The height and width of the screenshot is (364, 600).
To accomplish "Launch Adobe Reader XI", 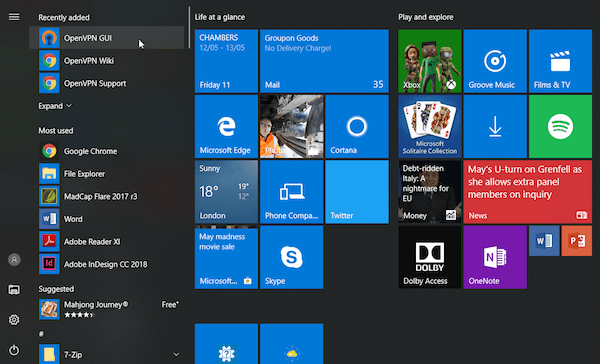I will click(x=106, y=242).
